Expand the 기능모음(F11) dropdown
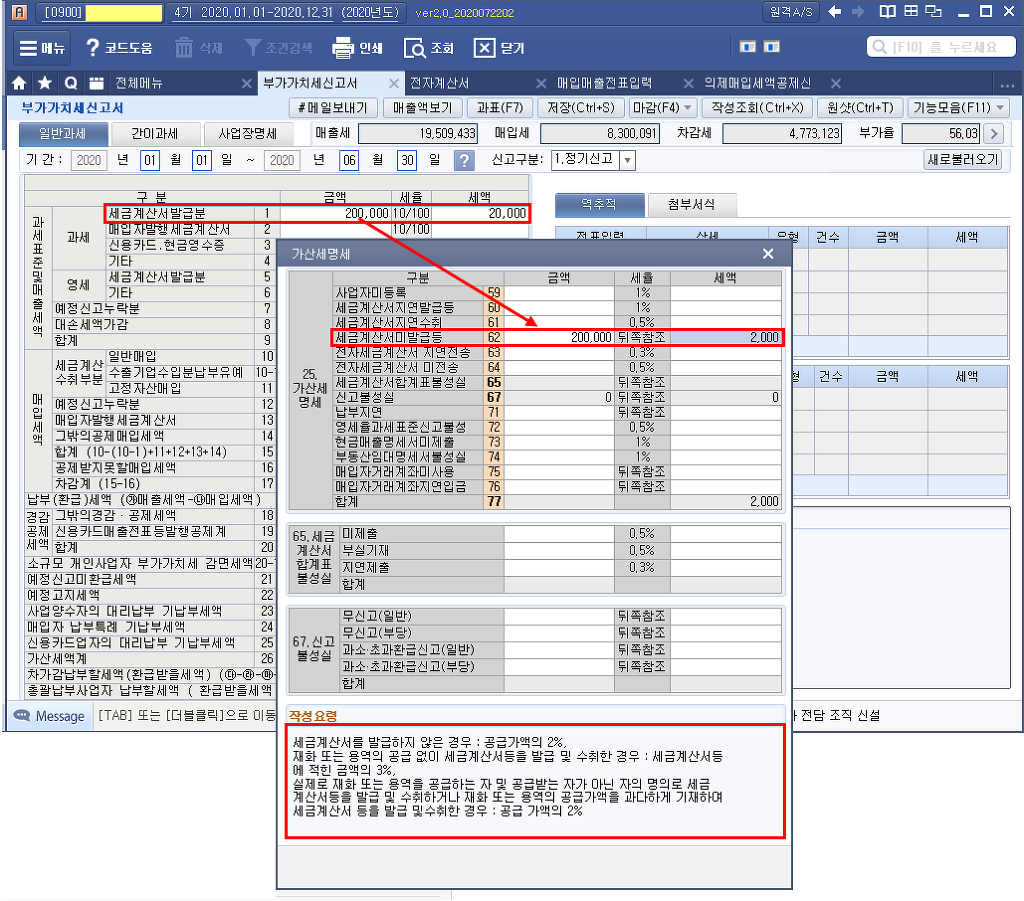1024x901 pixels. click(x=1000, y=108)
